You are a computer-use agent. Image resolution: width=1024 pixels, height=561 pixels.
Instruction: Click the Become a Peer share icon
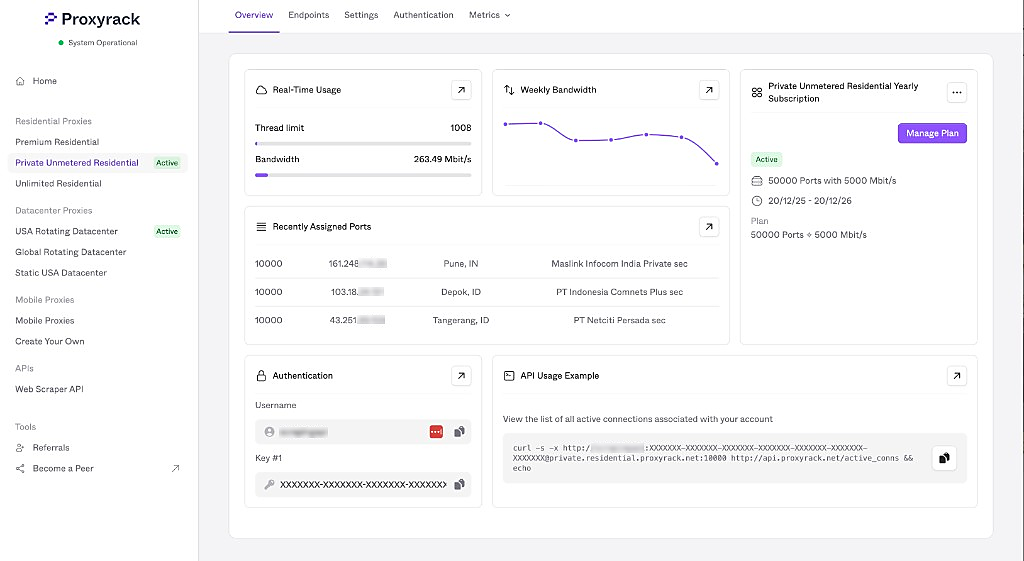click(20, 468)
